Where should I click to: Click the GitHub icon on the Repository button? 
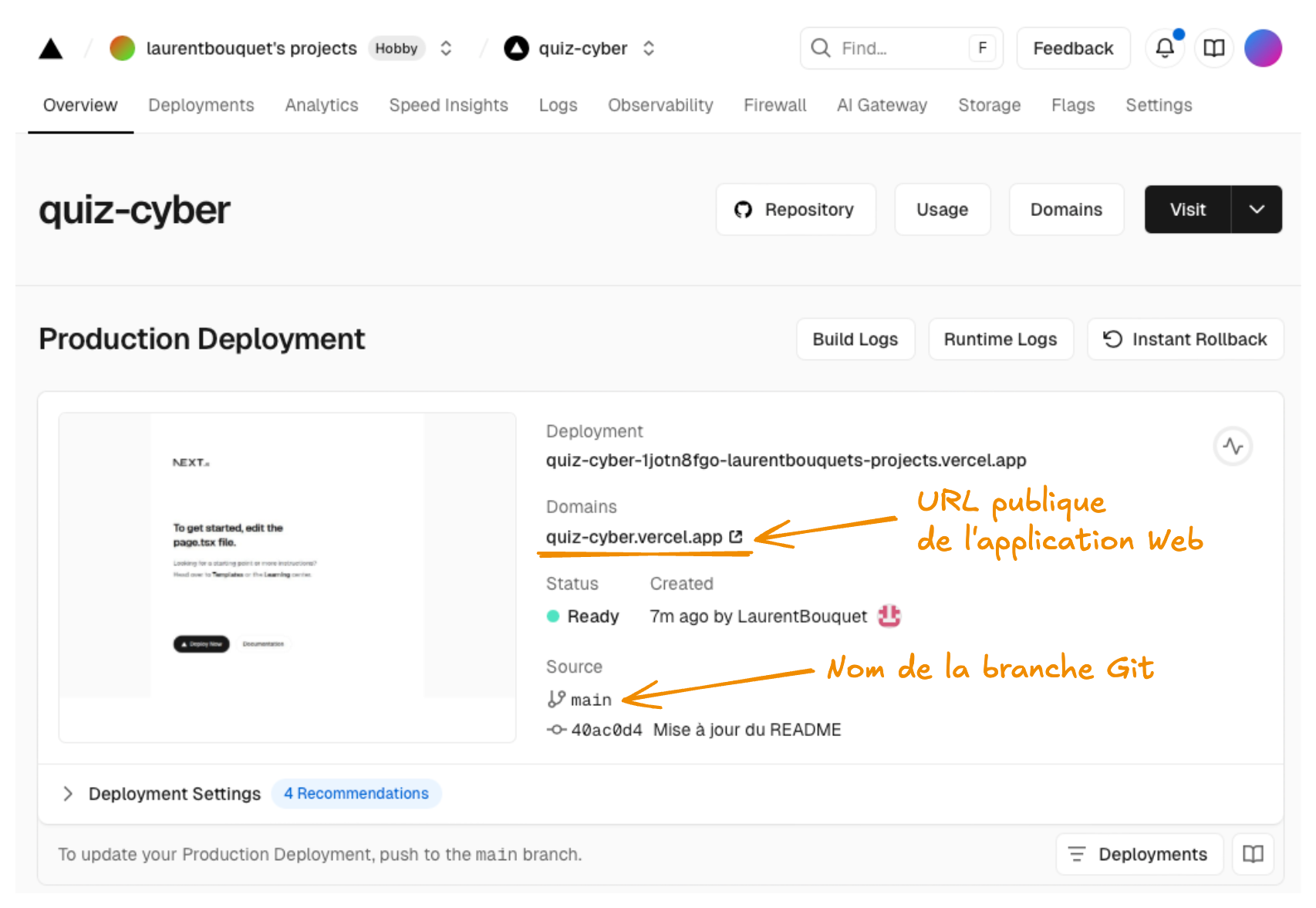point(743,209)
